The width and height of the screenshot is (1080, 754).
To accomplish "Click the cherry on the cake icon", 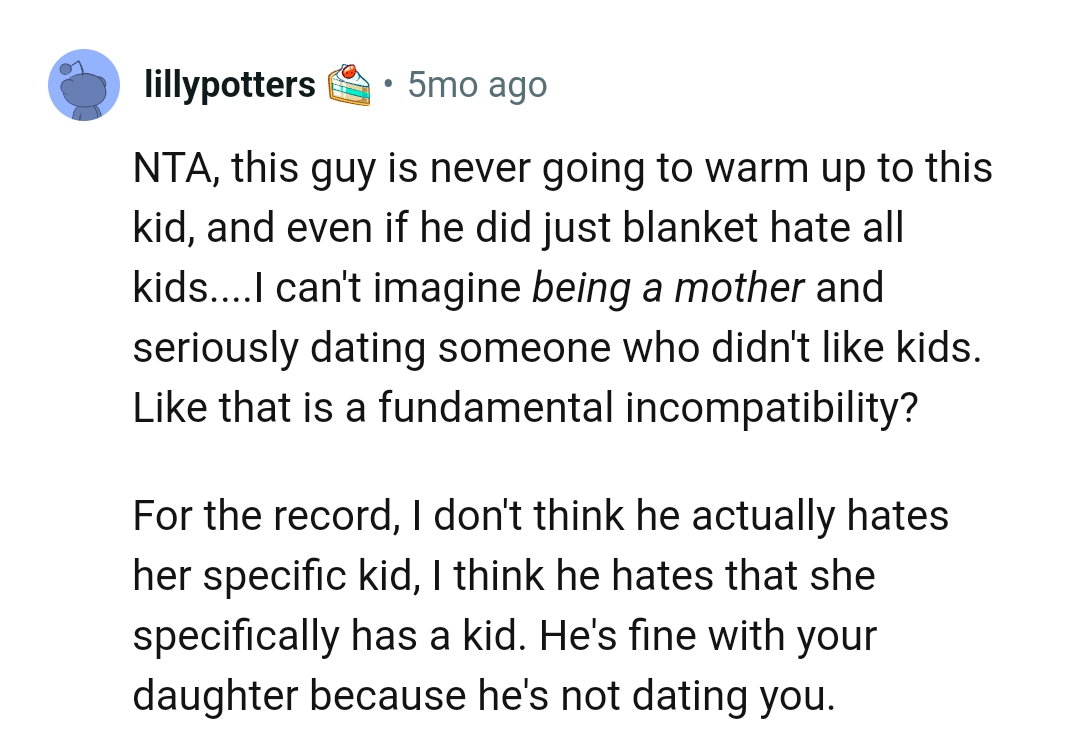I will coord(350,72).
